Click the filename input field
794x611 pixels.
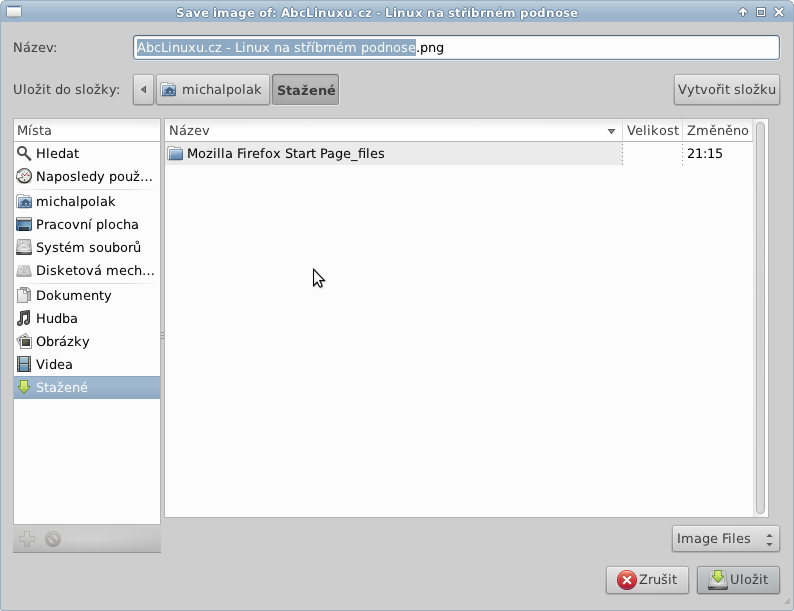456,48
